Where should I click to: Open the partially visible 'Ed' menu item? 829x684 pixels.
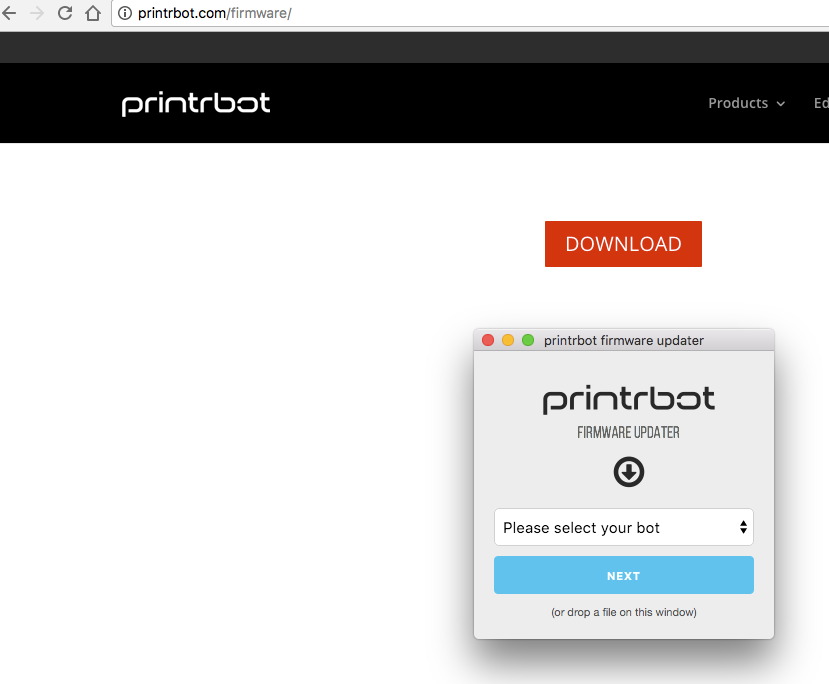pyautogui.click(x=821, y=103)
